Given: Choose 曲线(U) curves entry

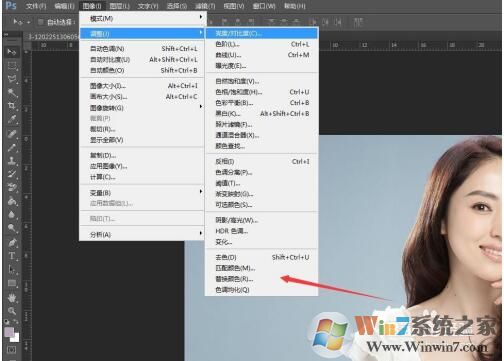Looking at the screenshot, I should [x=262, y=55].
